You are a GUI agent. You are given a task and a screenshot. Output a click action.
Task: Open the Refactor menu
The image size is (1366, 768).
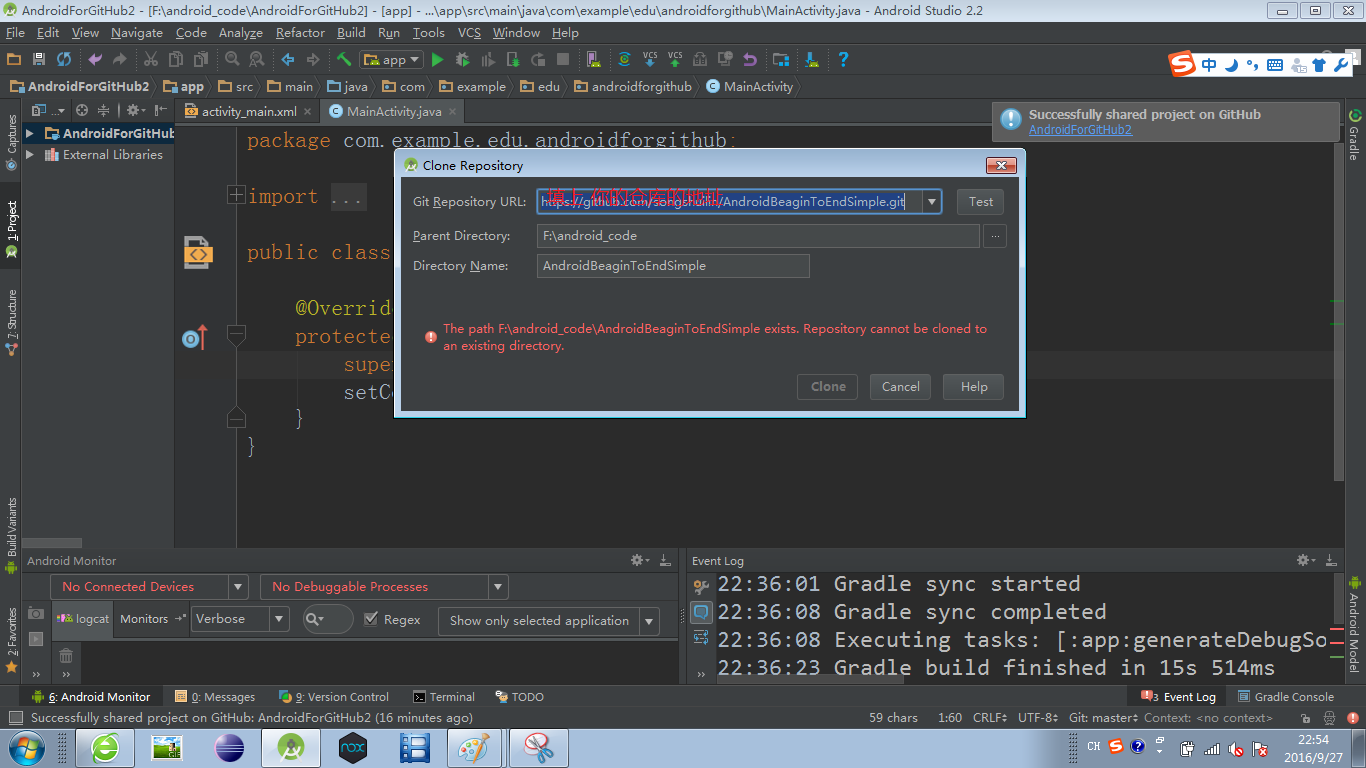pyautogui.click(x=300, y=33)
